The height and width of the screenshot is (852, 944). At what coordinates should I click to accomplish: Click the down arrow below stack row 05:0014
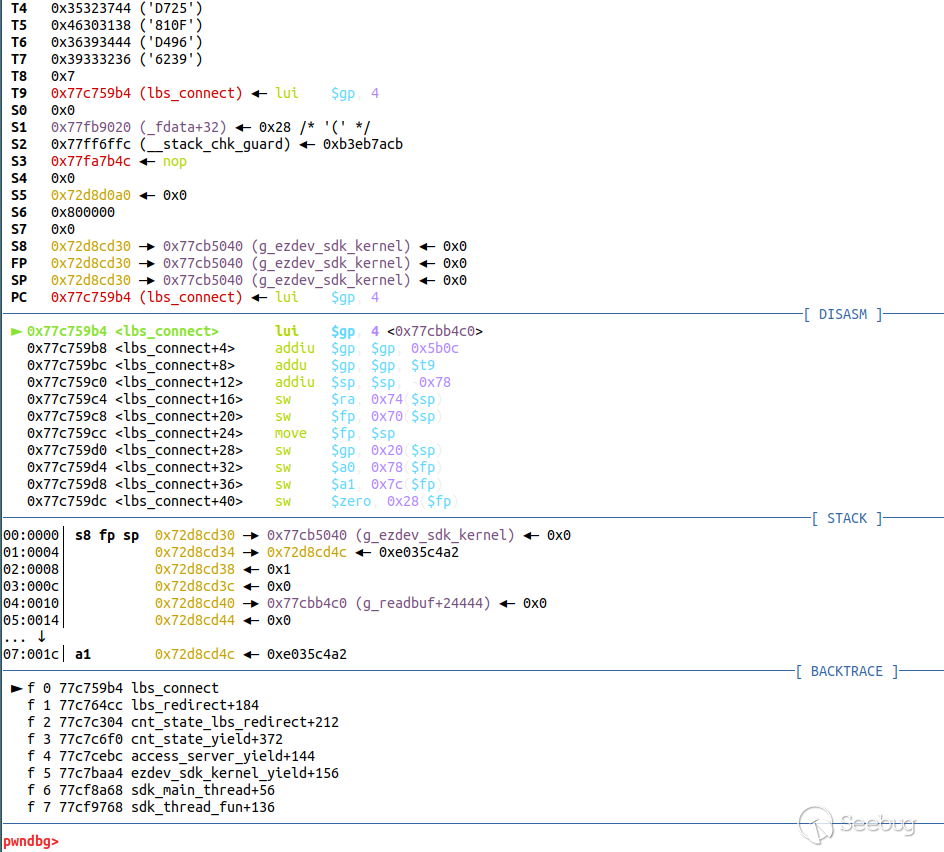(41, 636)
